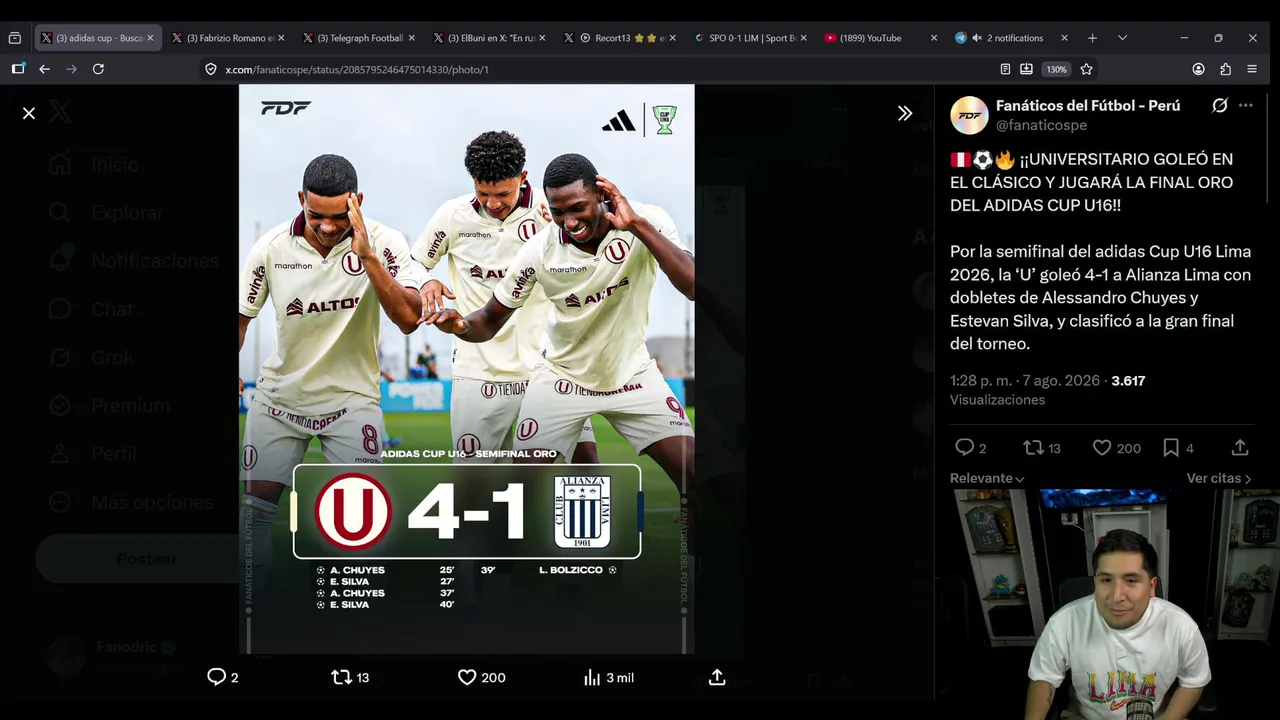Reset the 130% zoom level indicator
Screen dimensions: 1280x720
click(x=1056, y=69)
